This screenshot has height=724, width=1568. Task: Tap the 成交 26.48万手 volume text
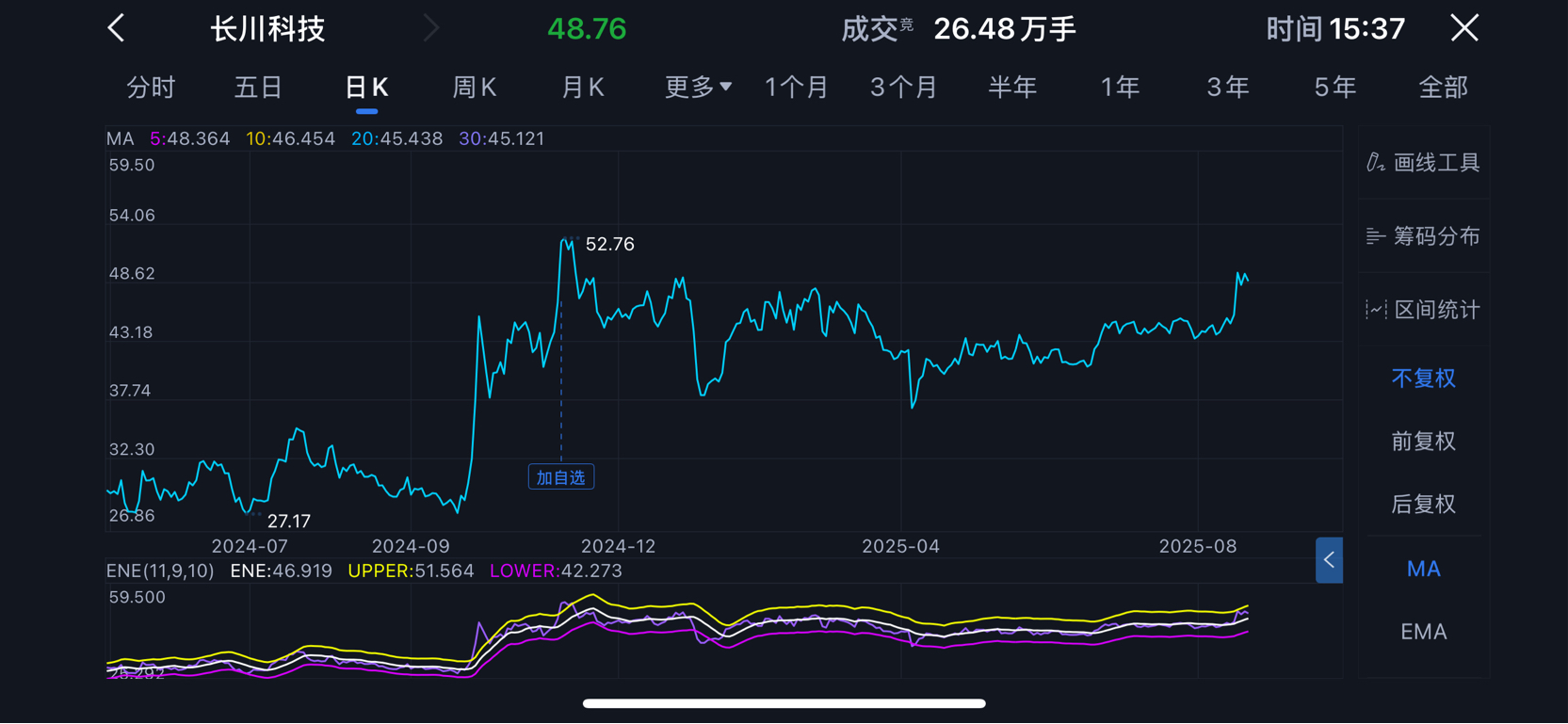pos(958,28)
